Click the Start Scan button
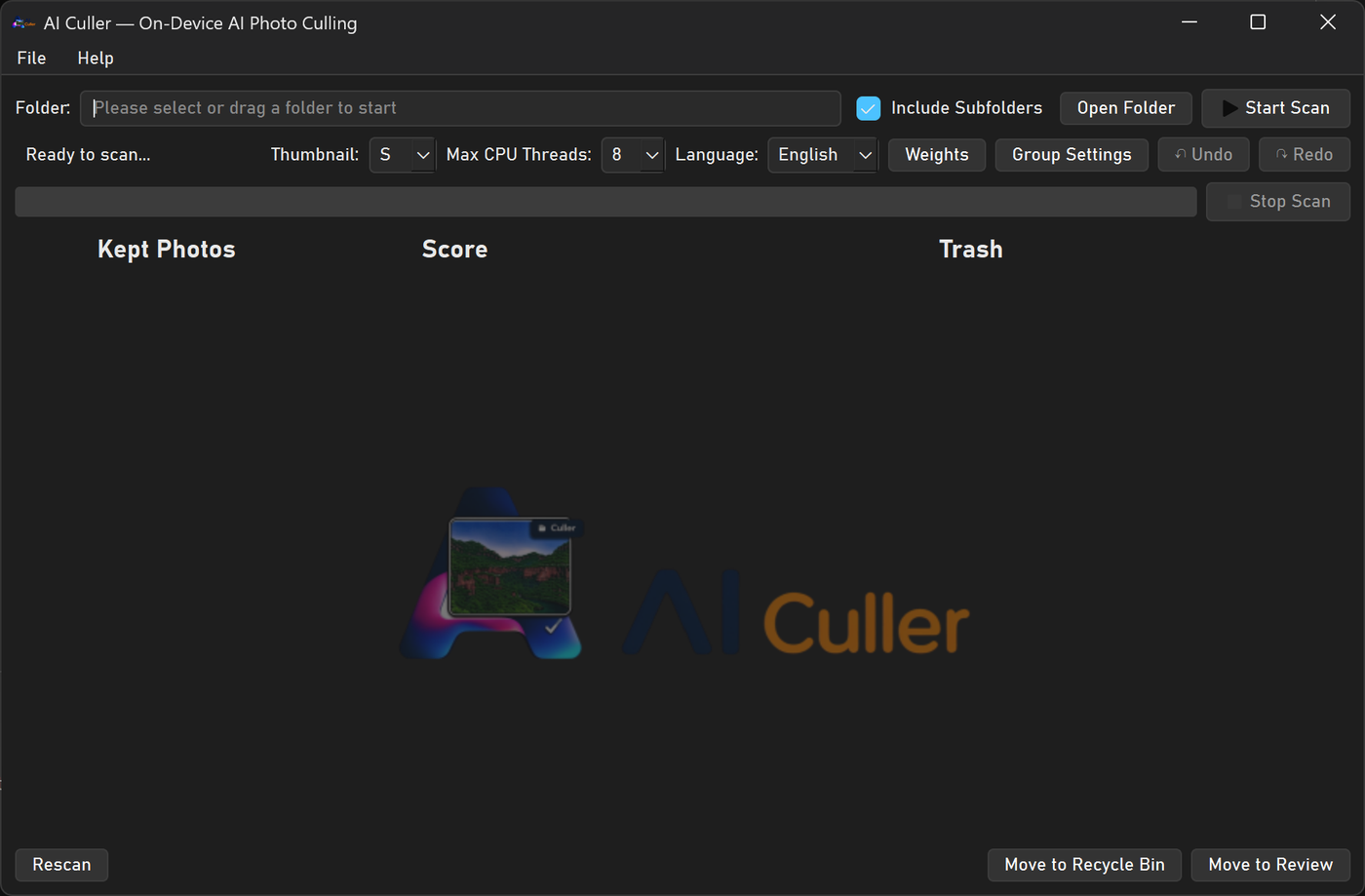 pos(1275,108)
